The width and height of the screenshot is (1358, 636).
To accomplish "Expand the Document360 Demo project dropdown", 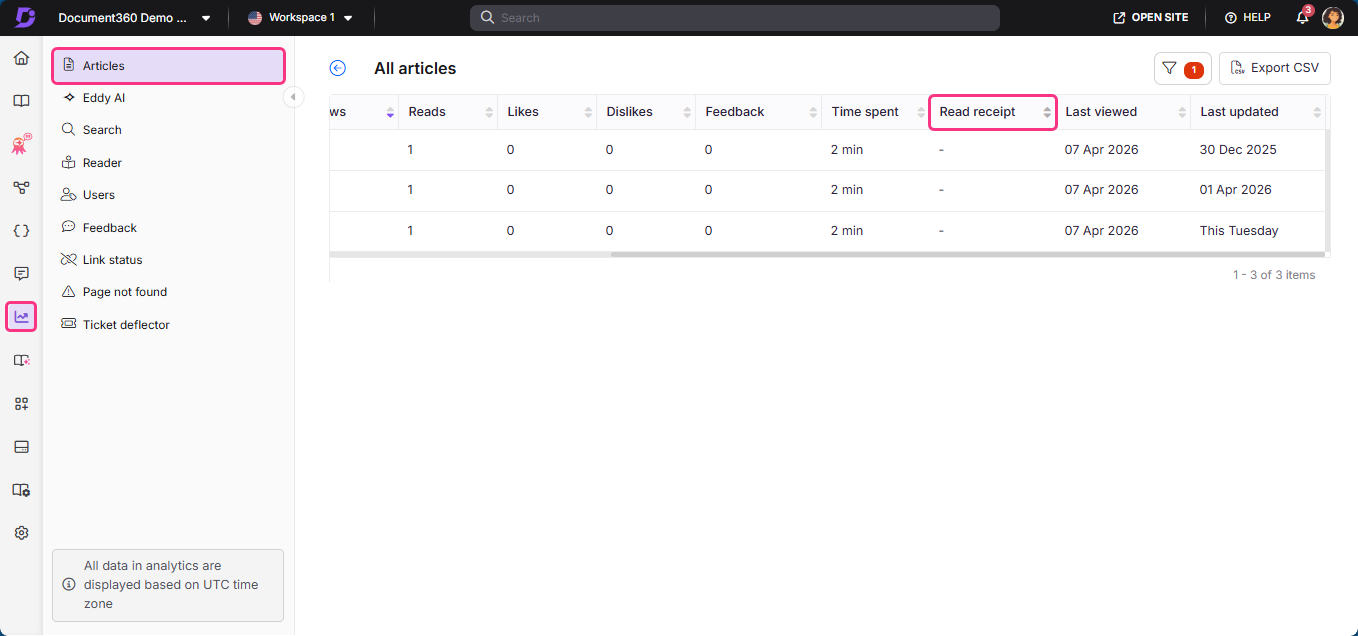I will 206,17.
